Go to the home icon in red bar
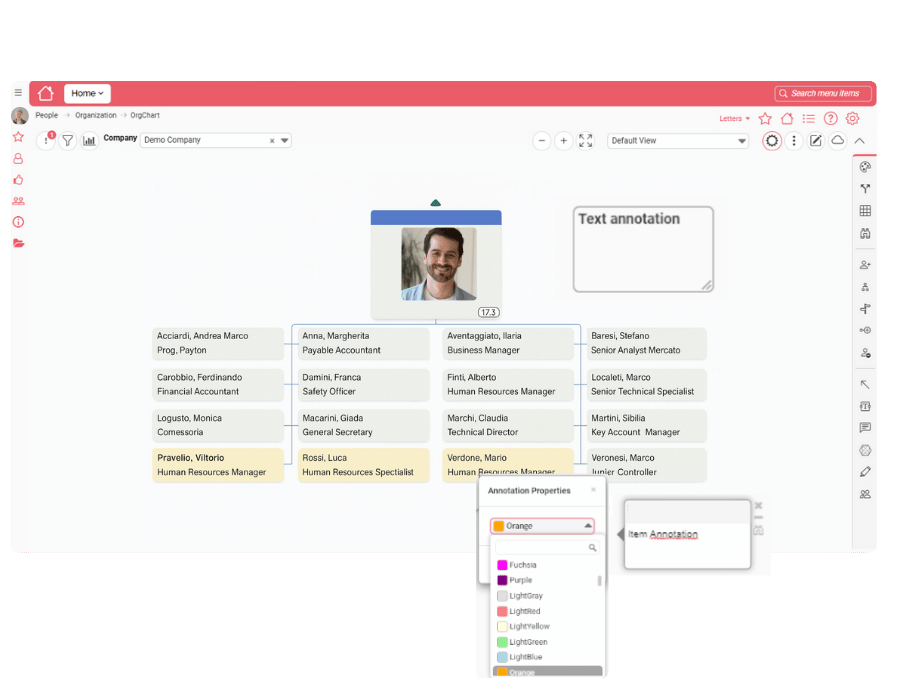900x700 pixels. tap(45, 93)
